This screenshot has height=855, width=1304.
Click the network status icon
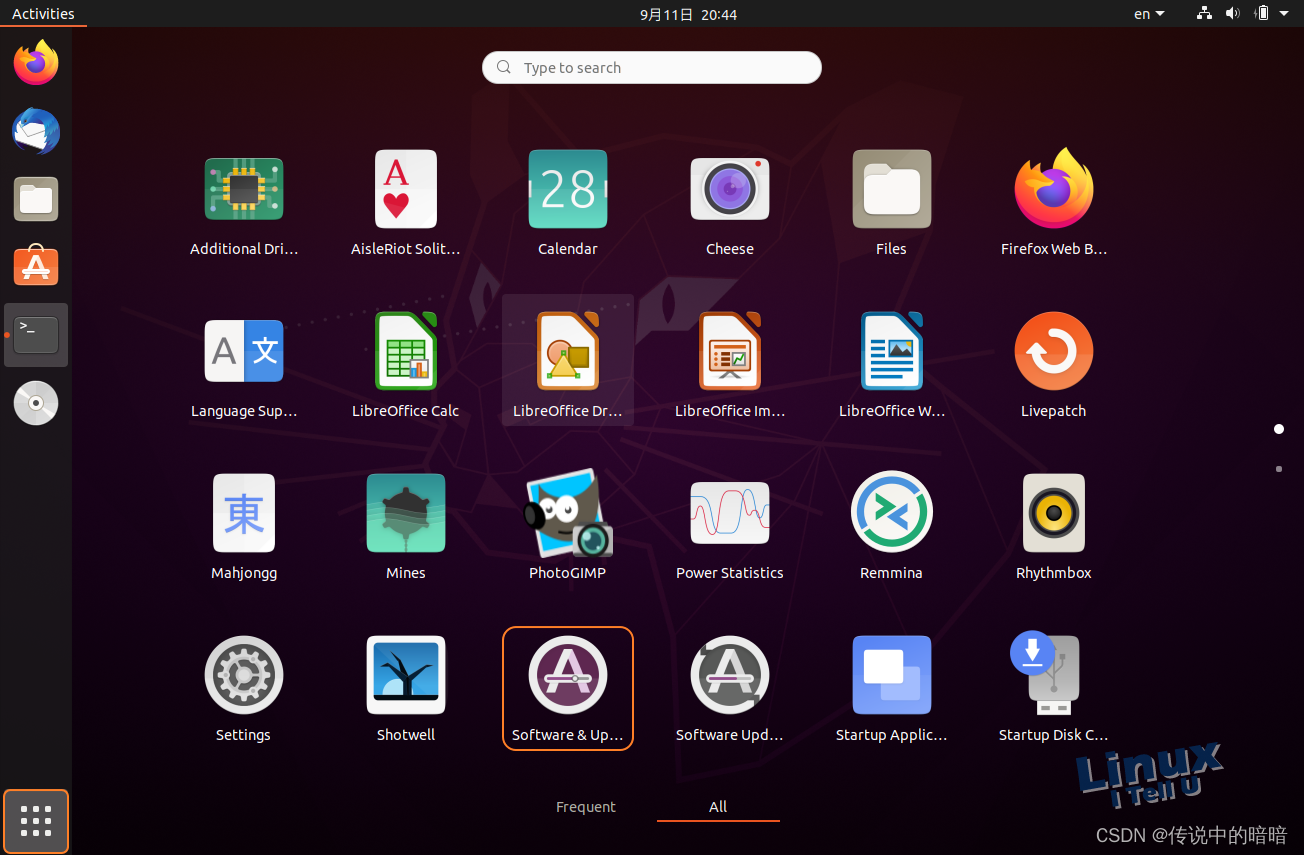click(1204, 14)
